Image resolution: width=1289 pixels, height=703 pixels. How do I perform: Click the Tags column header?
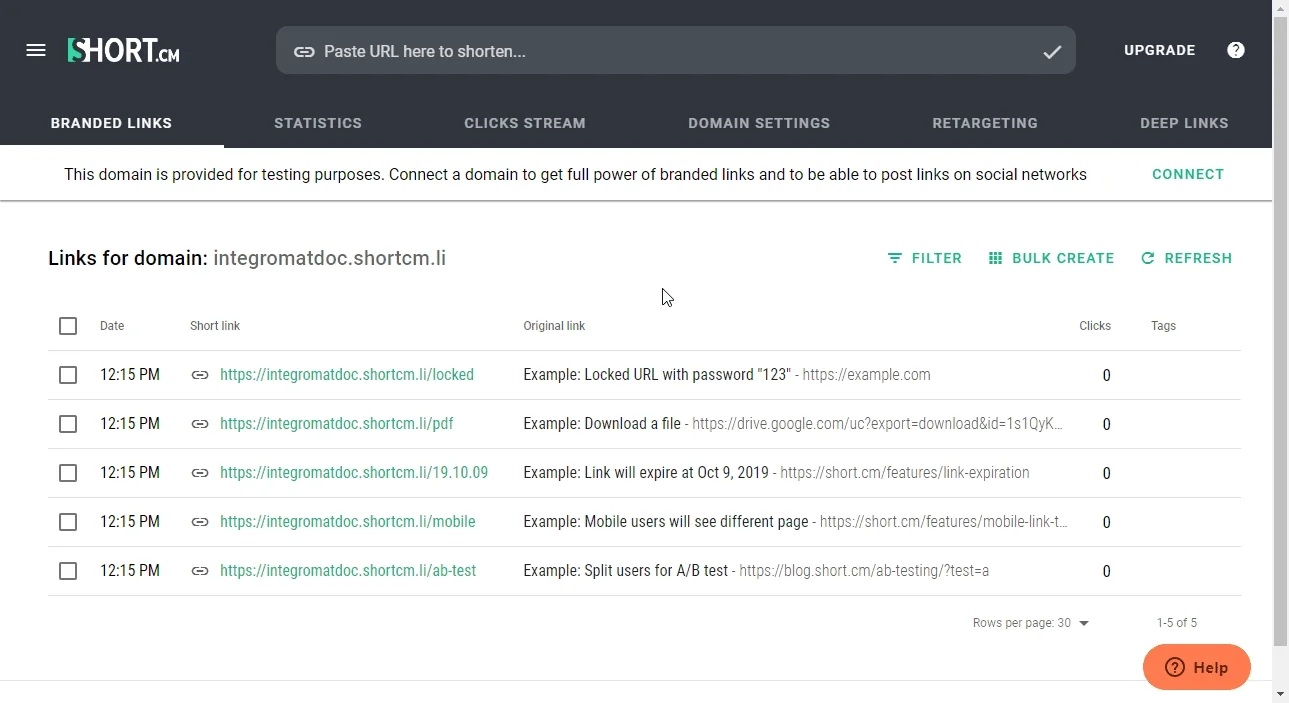(x=1163, y=326)
